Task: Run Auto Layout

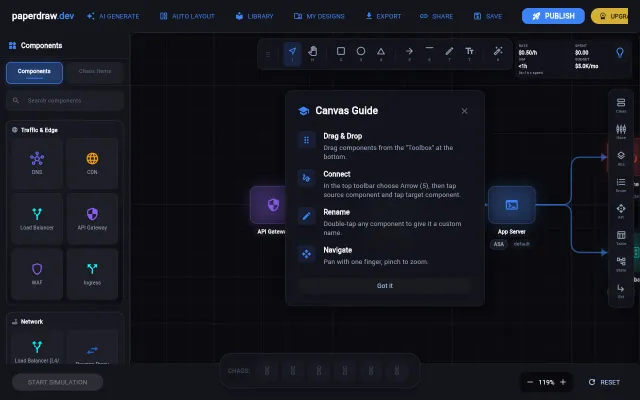Action: (x=187, y=16)
